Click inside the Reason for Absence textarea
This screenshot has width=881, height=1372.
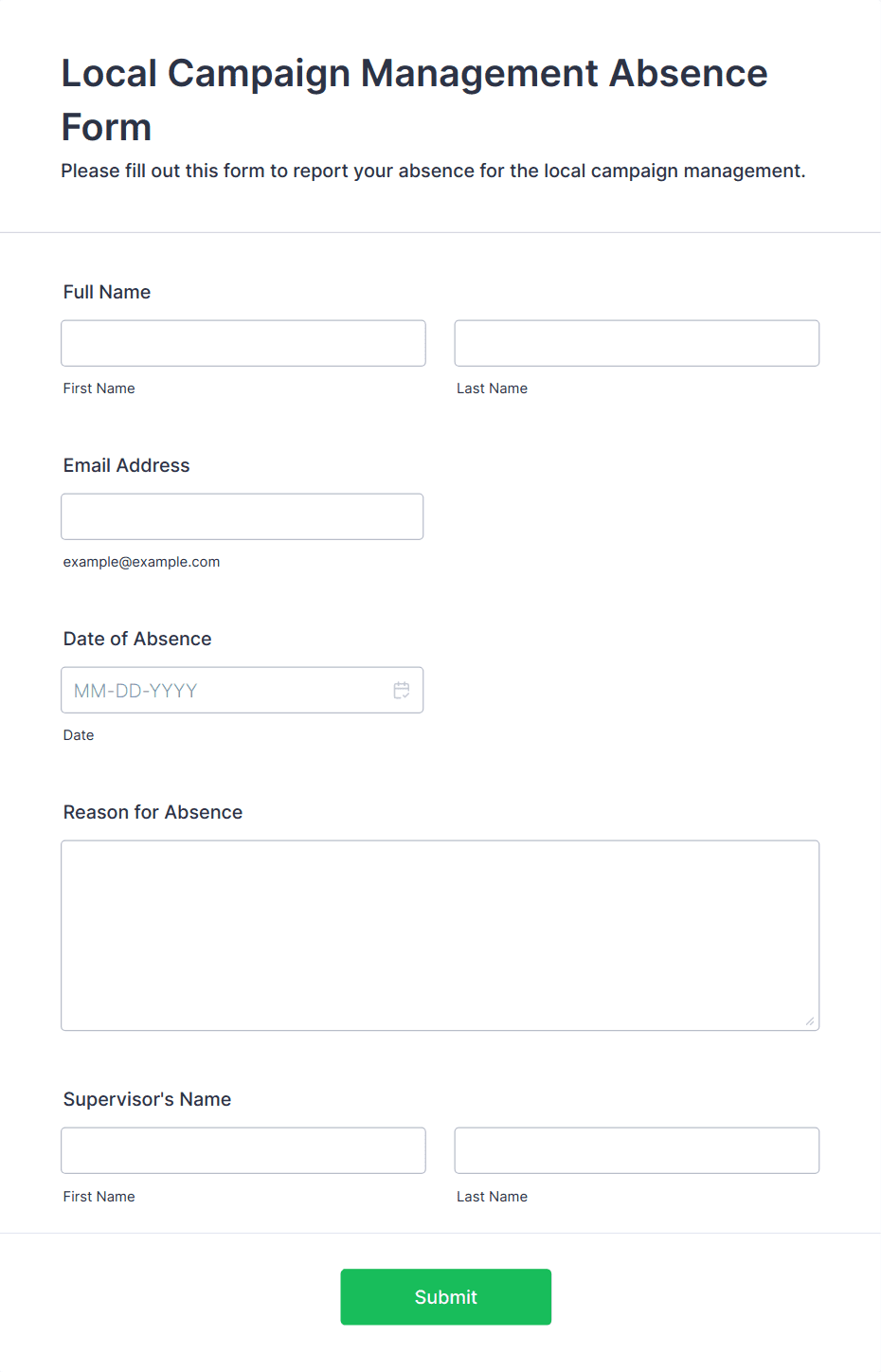point(440,935)
